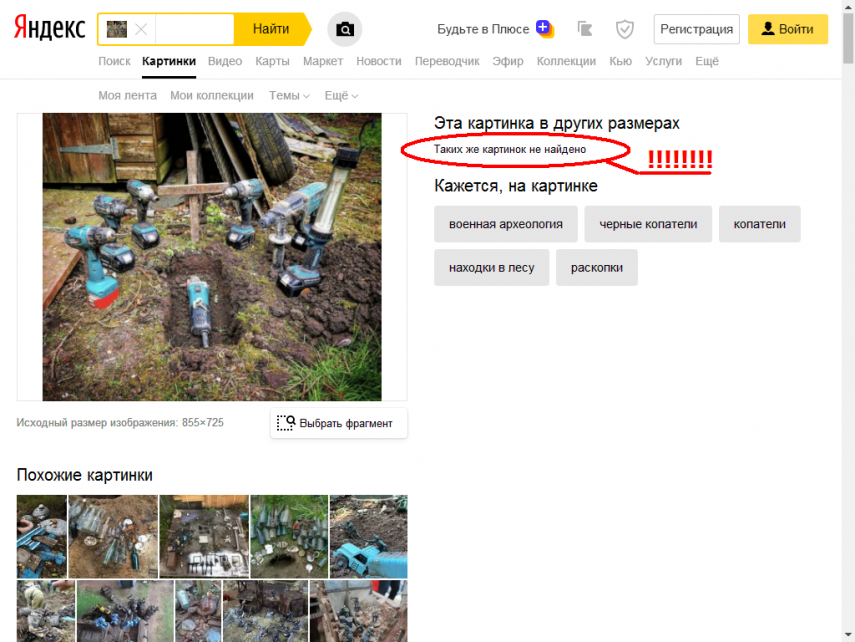Expand the Темы dropdown
855x642 pixels.
[x=289, y=96]
